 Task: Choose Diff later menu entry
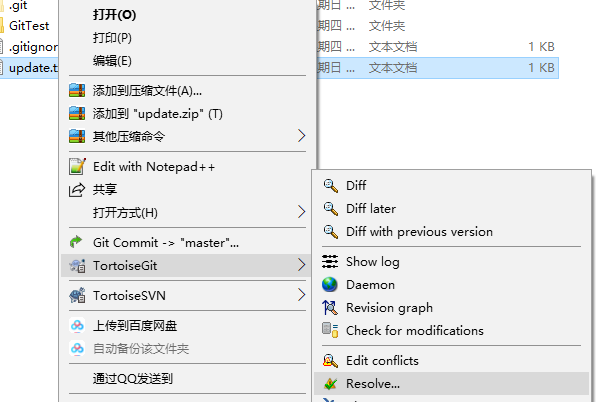coord(371,209)
